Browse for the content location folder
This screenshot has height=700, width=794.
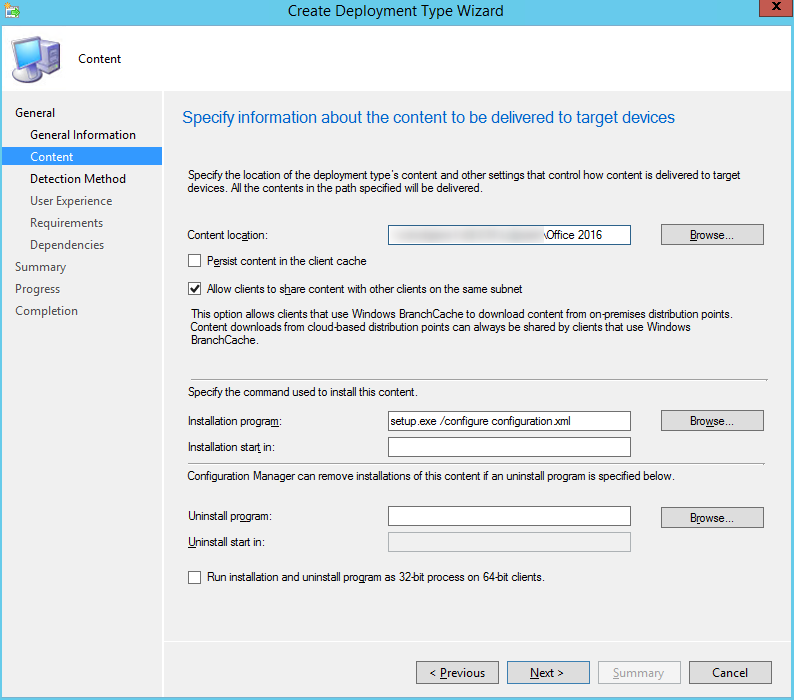point(712,235)
